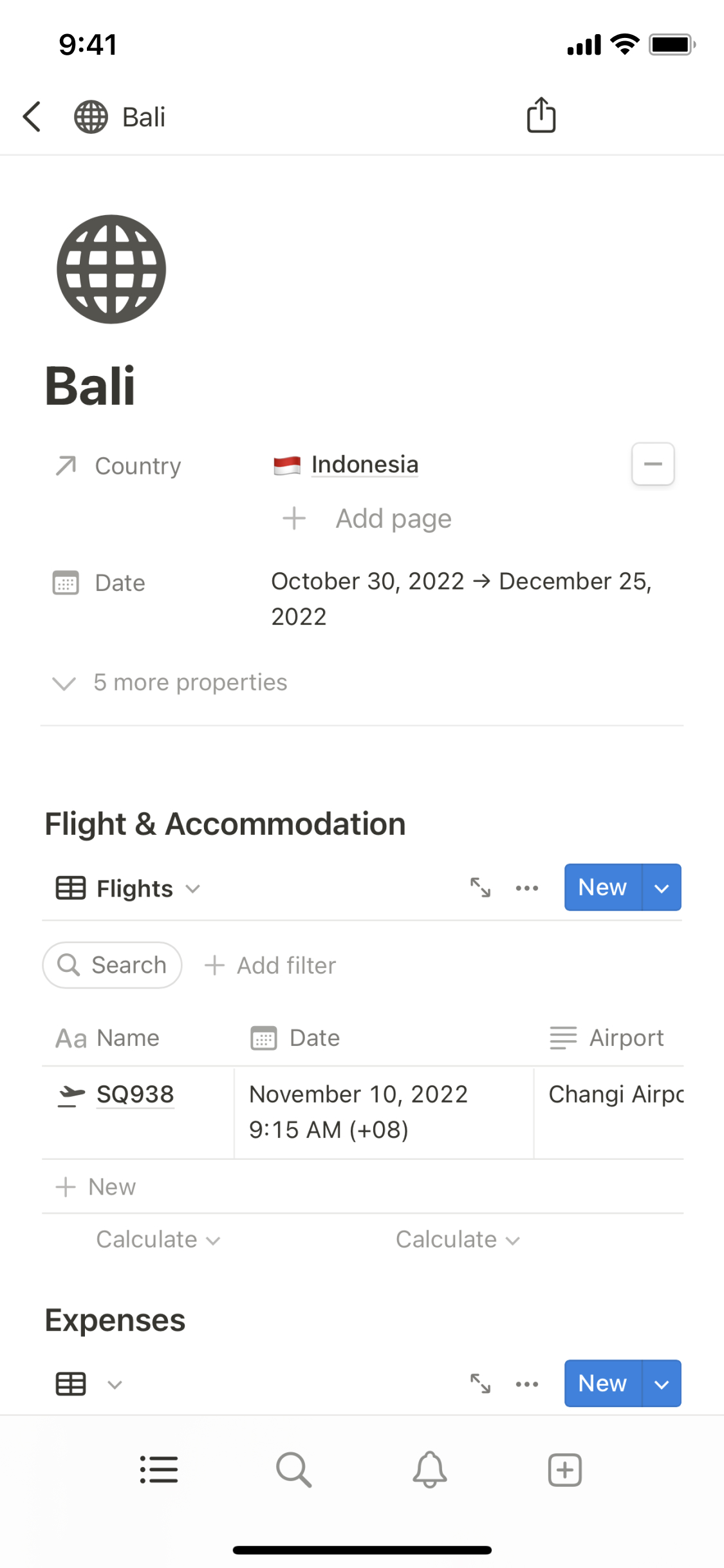Open the SQ938 flight row
The height and width of the screenshot is (1568, 724).
pos(135,1094)
